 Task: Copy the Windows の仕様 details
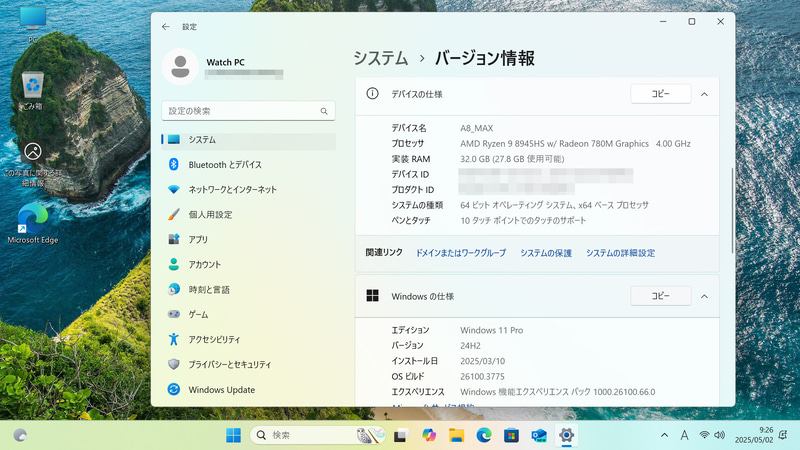tap(660, 296)
